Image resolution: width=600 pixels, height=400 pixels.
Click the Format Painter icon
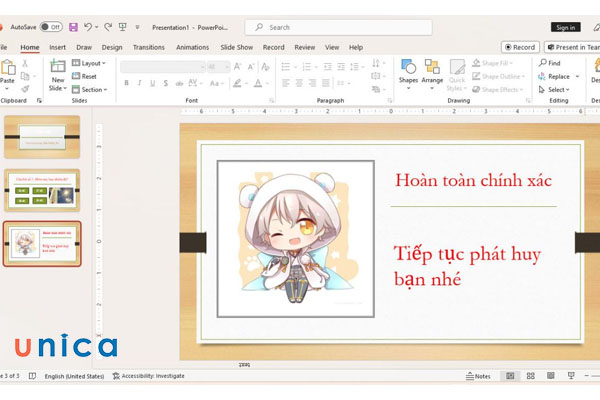(x=25, y=89)
